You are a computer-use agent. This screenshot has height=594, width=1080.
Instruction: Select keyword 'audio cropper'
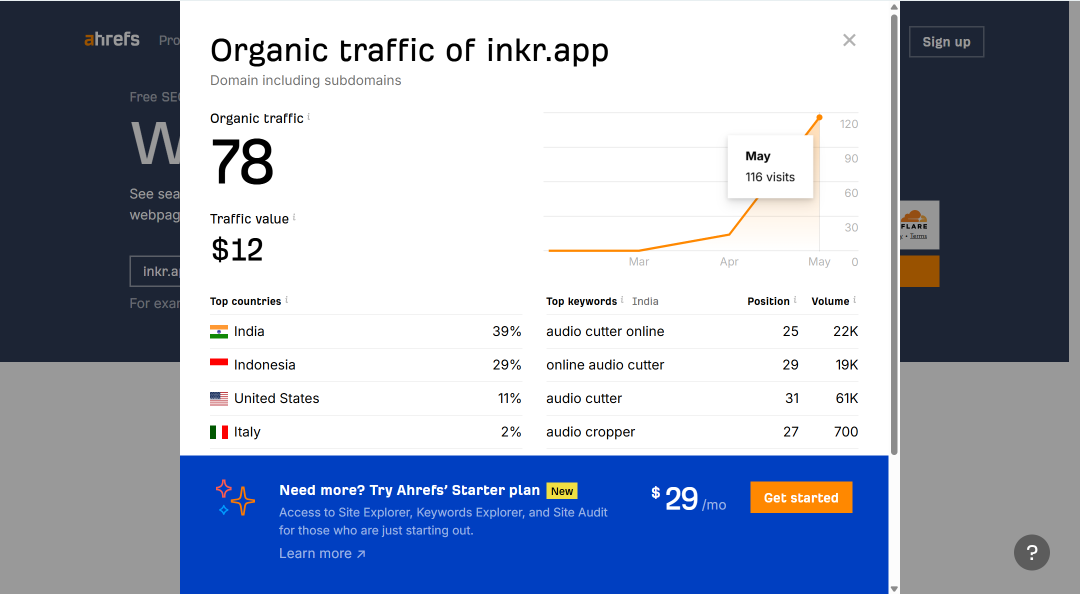[590, 432]
